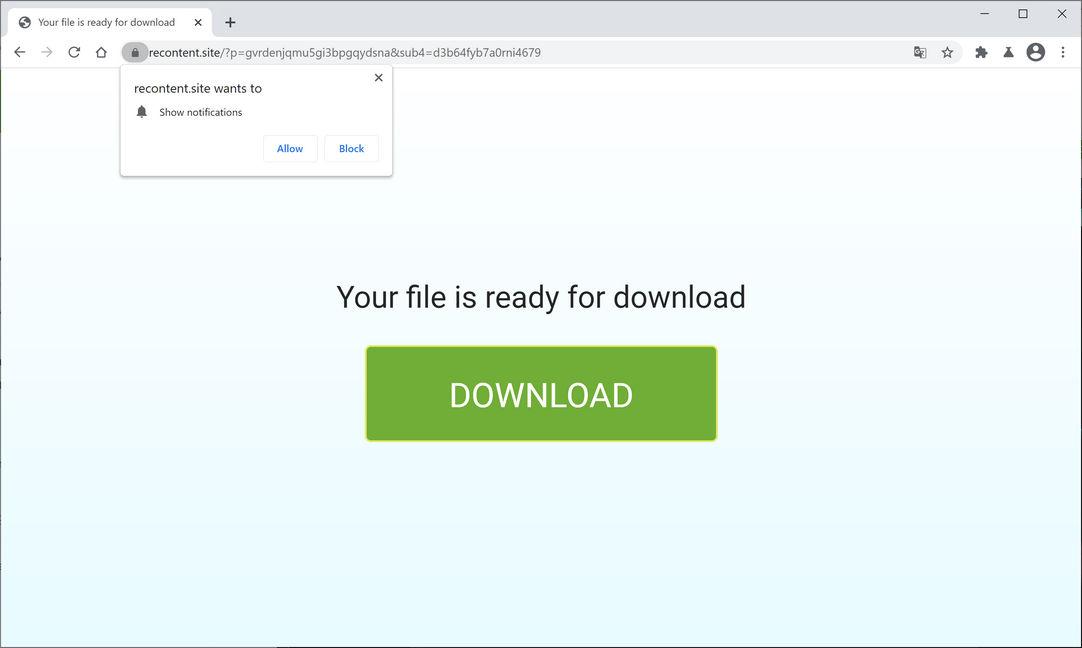Image resolution: width=1082 pixels, height=648 pixels.
Task: Open the Extensions puzzle-piece icon
Action: click(x=981, y=52)
